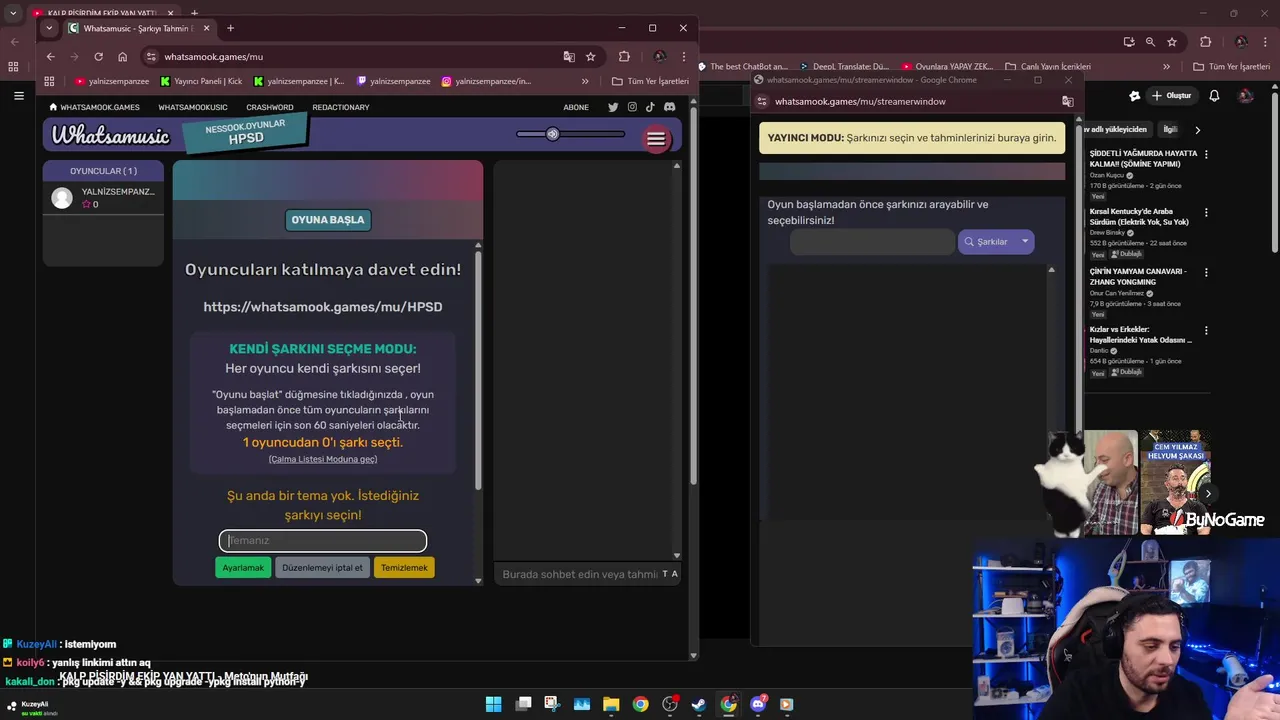Open the apps grid in bookmarks bar
The width and height of the screenshot is (1280, 720).
pos(49,81)
